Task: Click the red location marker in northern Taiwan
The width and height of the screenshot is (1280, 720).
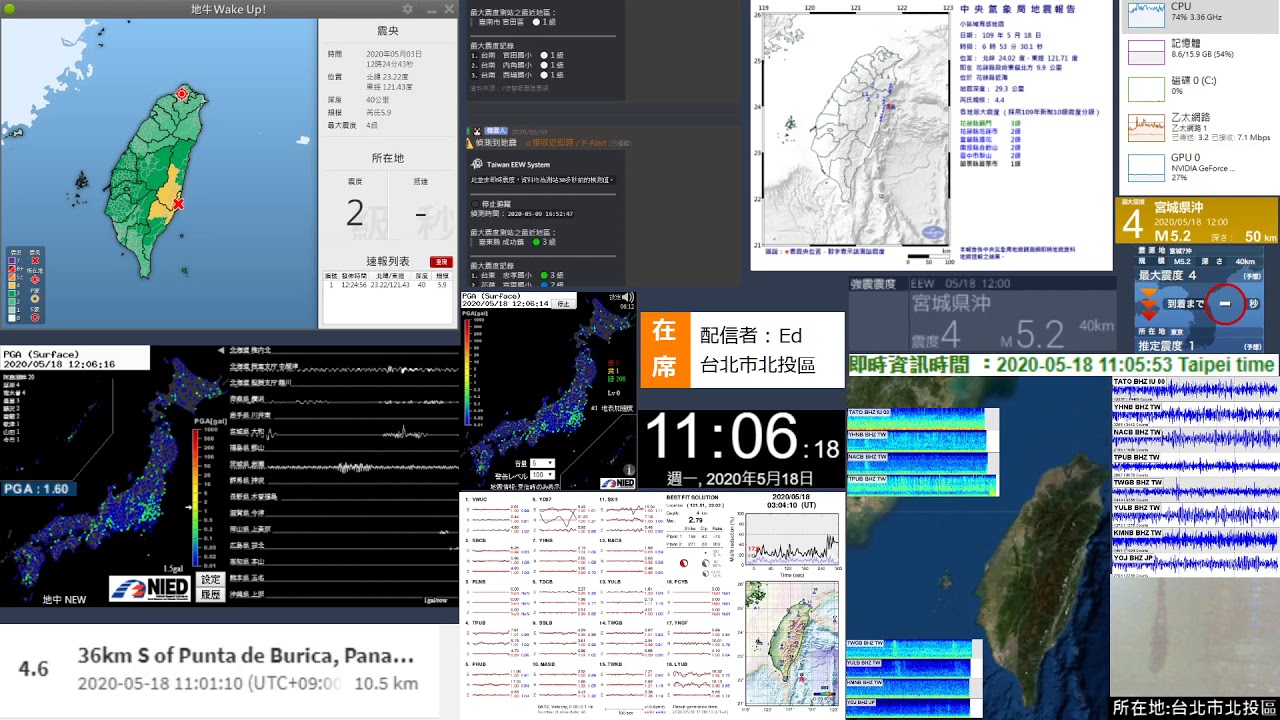Action: coord(182,95)
